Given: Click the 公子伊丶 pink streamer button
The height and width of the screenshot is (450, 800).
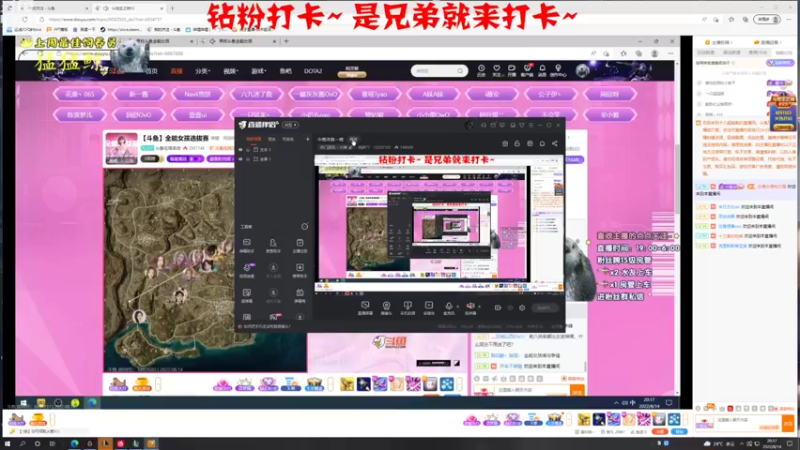Looking at the screenshot, I should tap(550, 94).
